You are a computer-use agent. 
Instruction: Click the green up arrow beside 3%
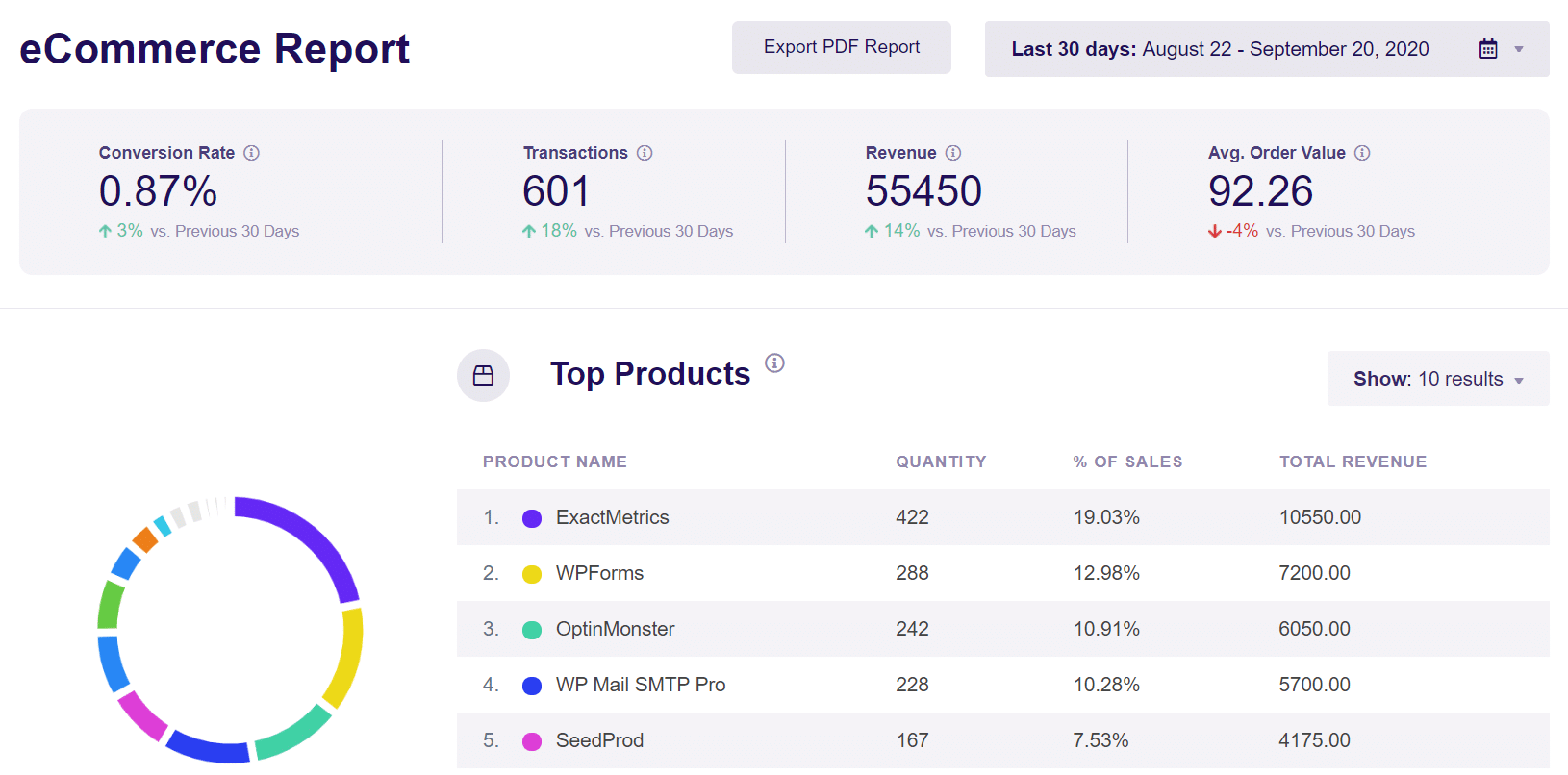(105, 231)
